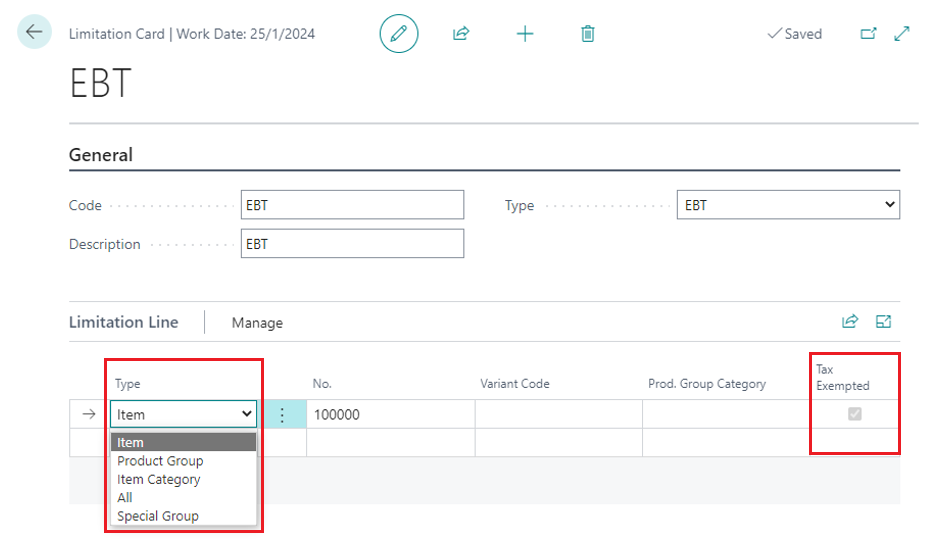Screen dimensions: 925x547
Task: Expand the Limitation Line section icon
Action: click(x=883, y=322)
